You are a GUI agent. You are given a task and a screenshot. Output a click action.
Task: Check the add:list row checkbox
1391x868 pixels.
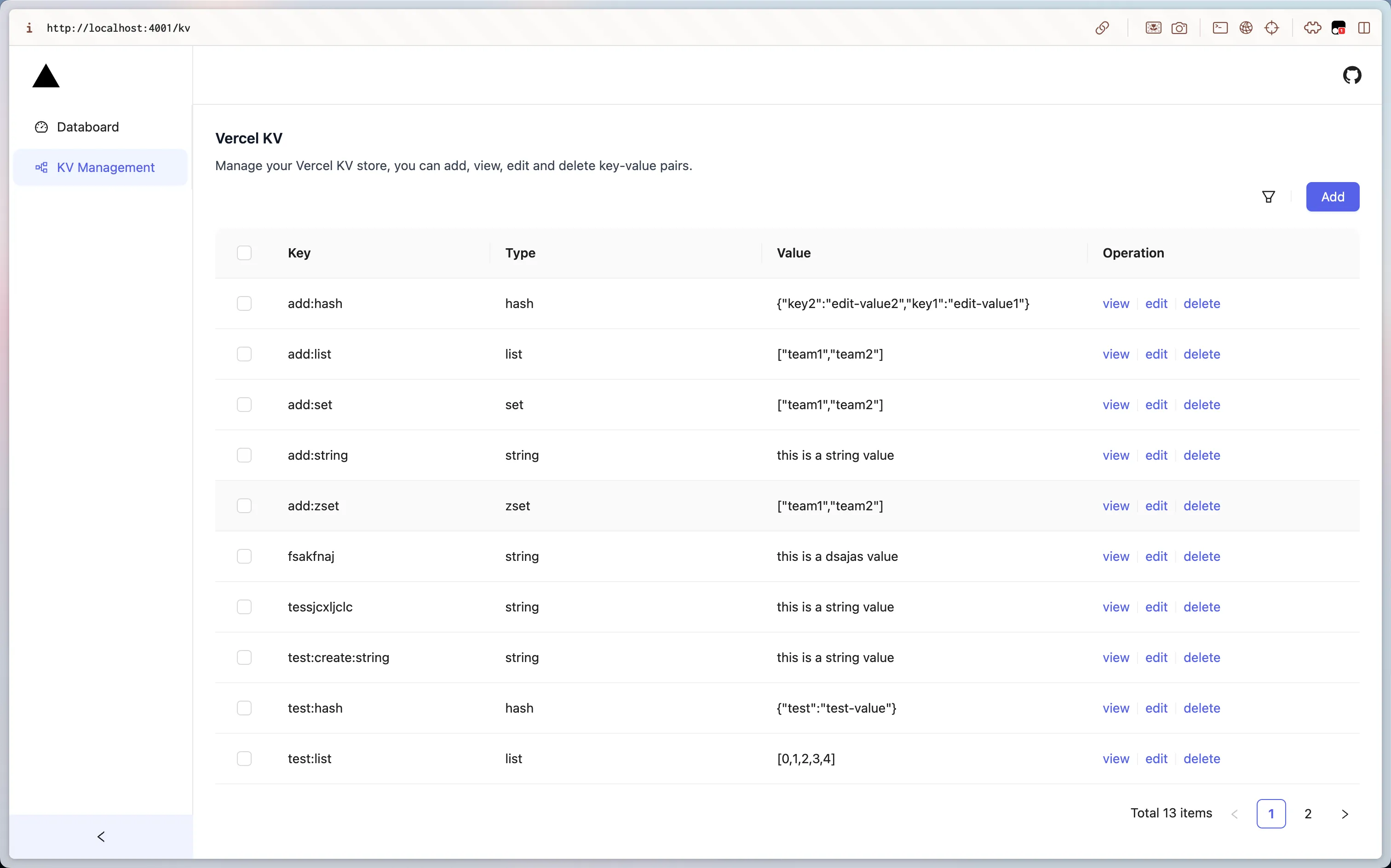tap(244, 354)
